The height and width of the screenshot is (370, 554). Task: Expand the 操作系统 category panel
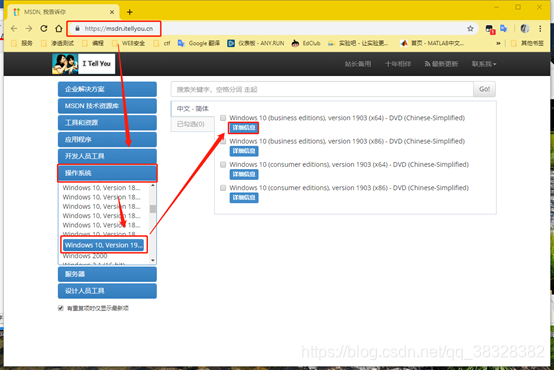pyautogui.click(x=107, y=173)
